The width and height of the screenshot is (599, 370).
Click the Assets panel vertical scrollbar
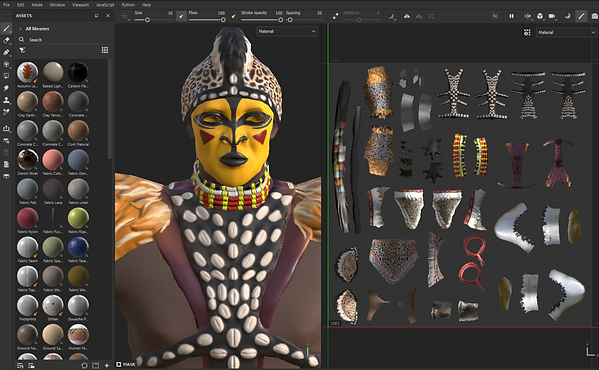110,109
